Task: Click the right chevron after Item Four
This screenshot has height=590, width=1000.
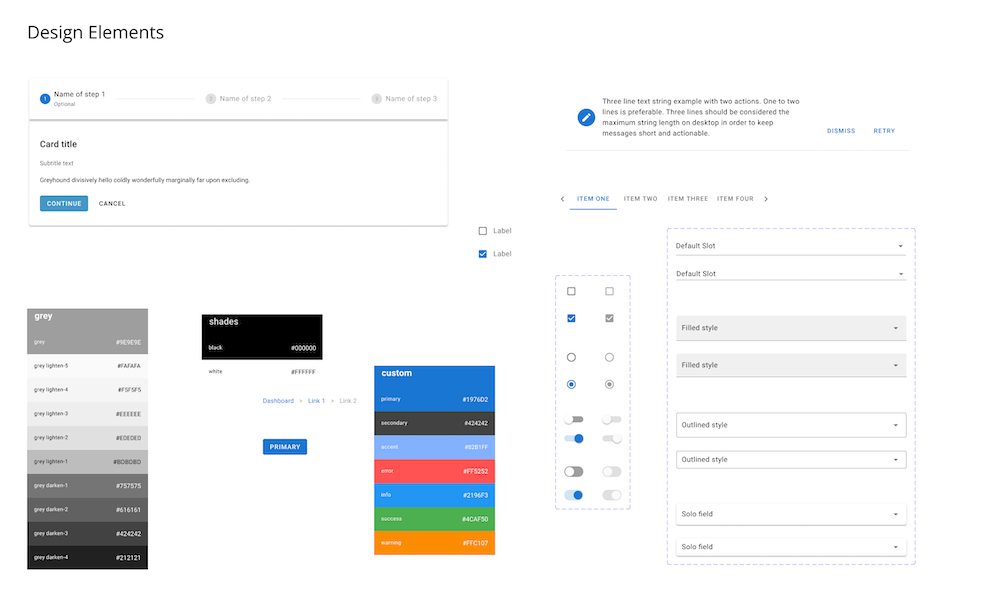Action: point(766,199)
